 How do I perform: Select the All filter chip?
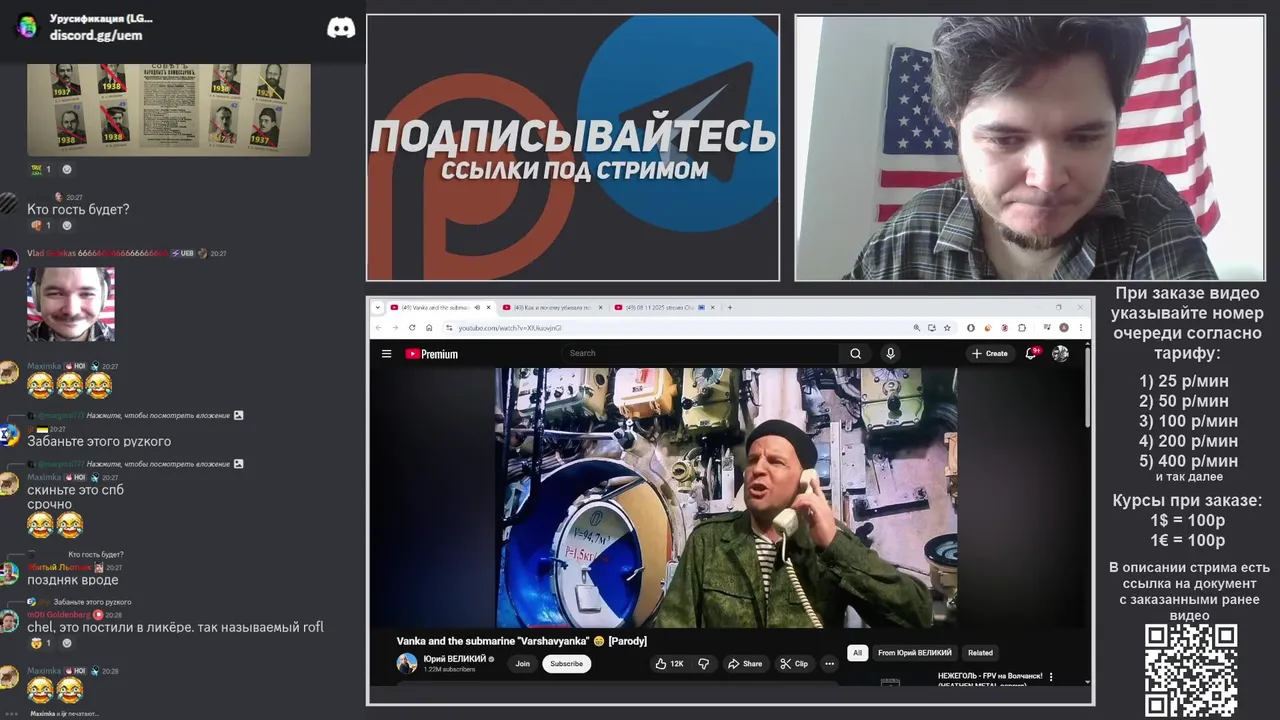tap(857, 653)
